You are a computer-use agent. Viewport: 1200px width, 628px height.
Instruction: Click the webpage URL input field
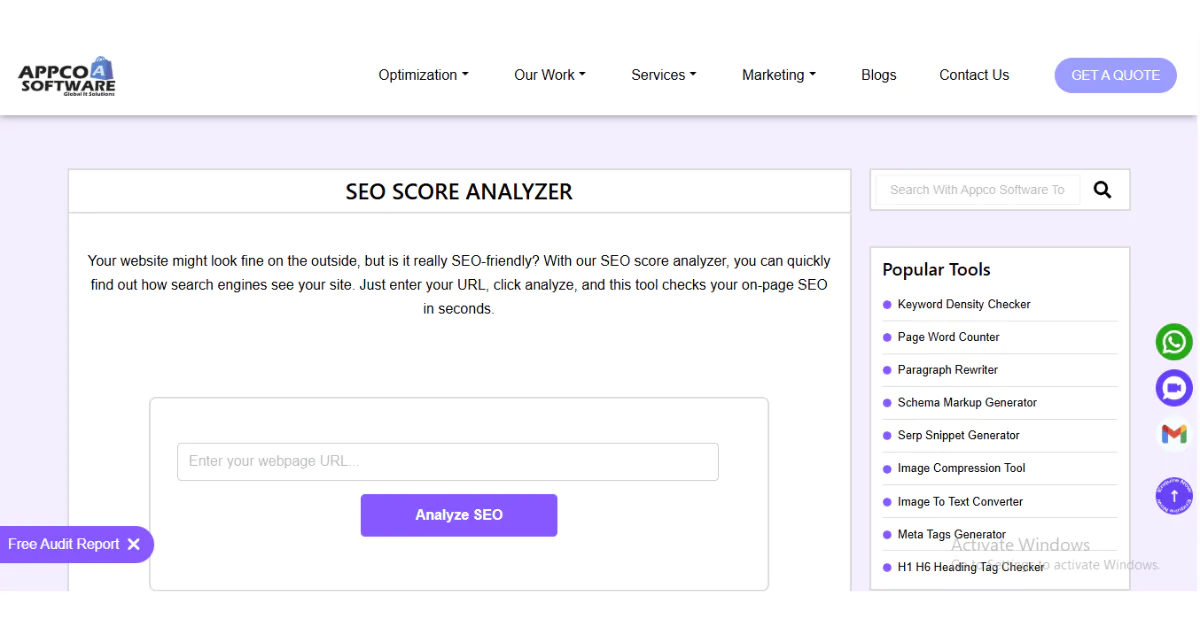coord(447,461)
